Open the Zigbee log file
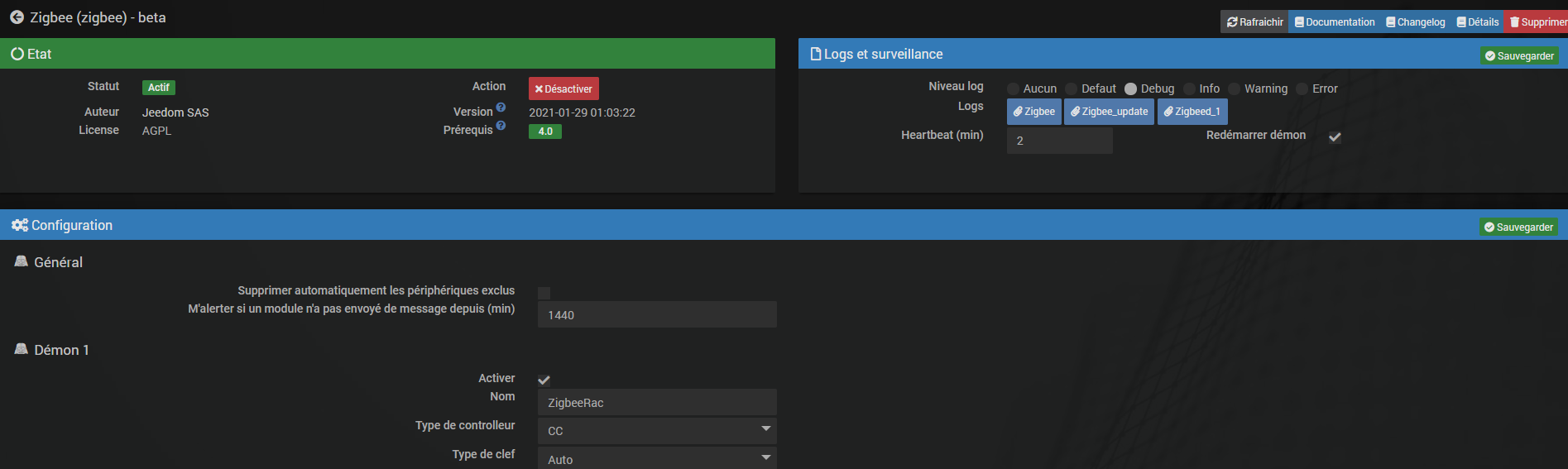The width and height of the screenshot is (1568, 469). click(1034, 112)
